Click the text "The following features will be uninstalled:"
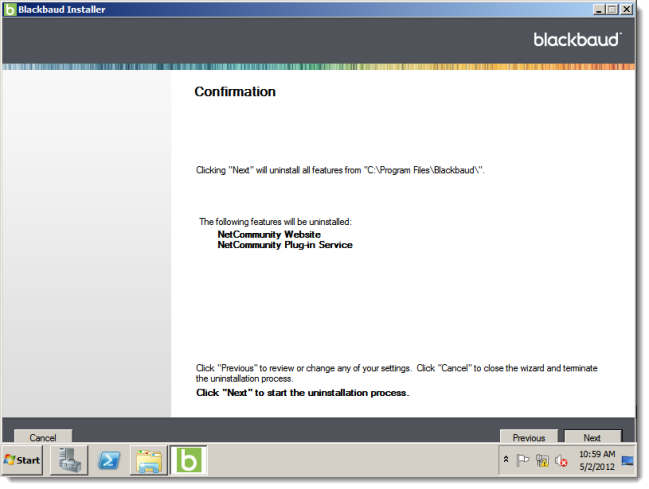This screenshot has height=489, width=649. 275,222
